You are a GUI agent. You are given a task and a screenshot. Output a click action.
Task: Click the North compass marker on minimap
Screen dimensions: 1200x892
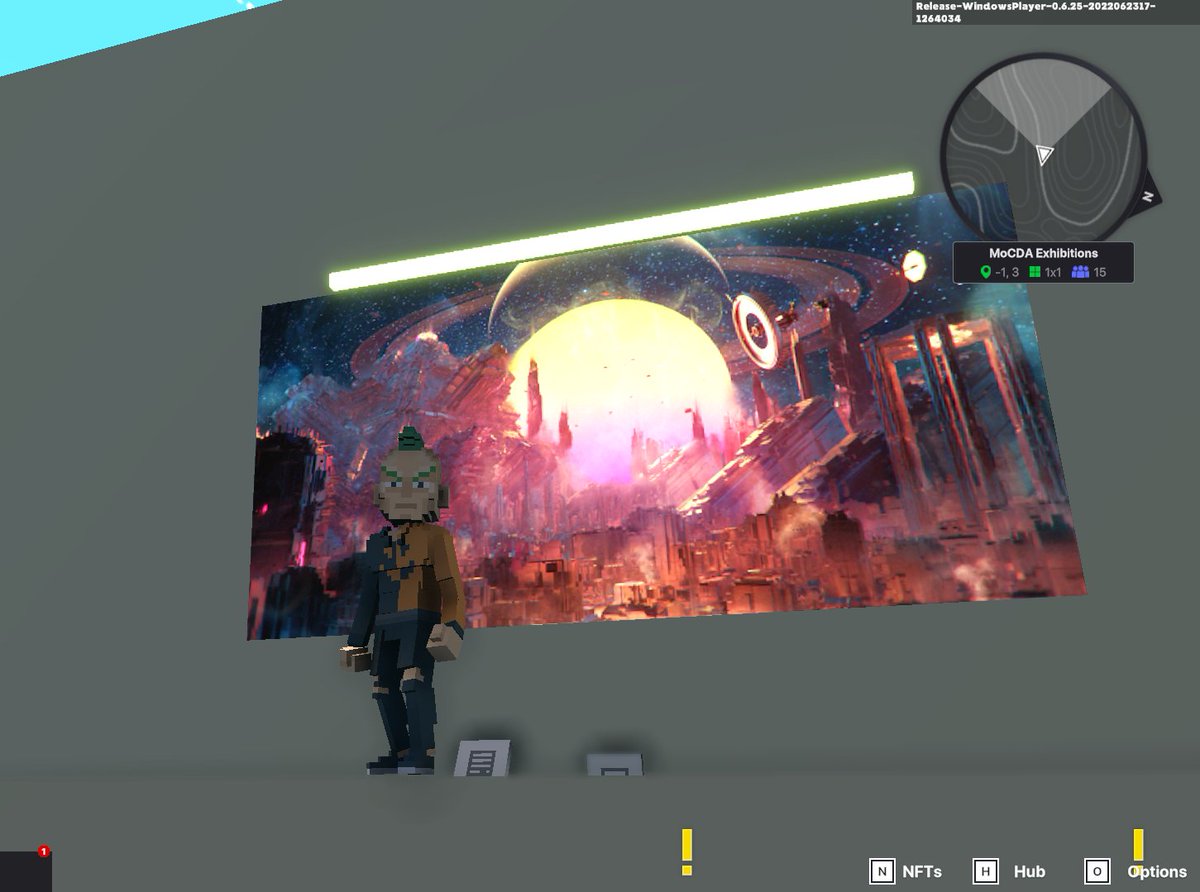pos(1149,196)
